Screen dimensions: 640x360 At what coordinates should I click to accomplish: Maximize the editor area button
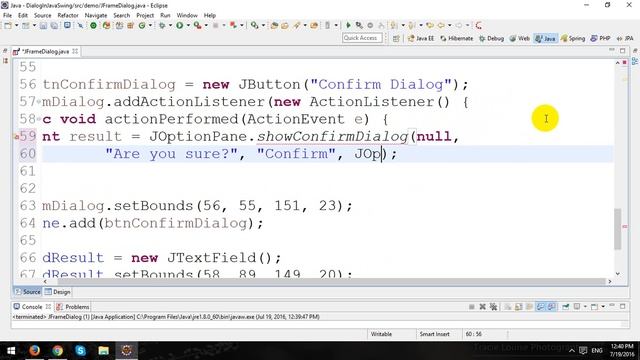pos(622,51)
